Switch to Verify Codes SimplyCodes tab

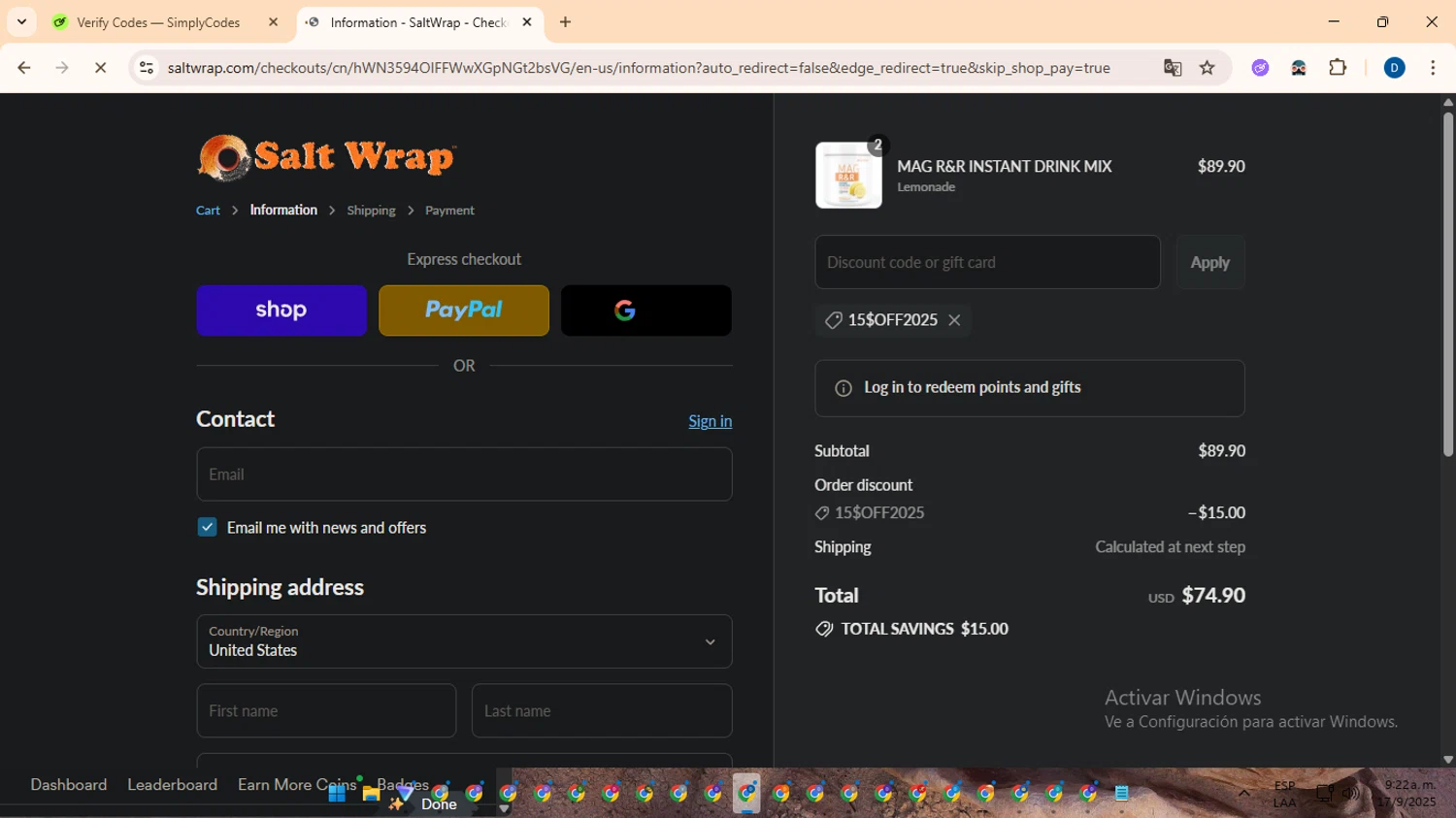(158, 22)
